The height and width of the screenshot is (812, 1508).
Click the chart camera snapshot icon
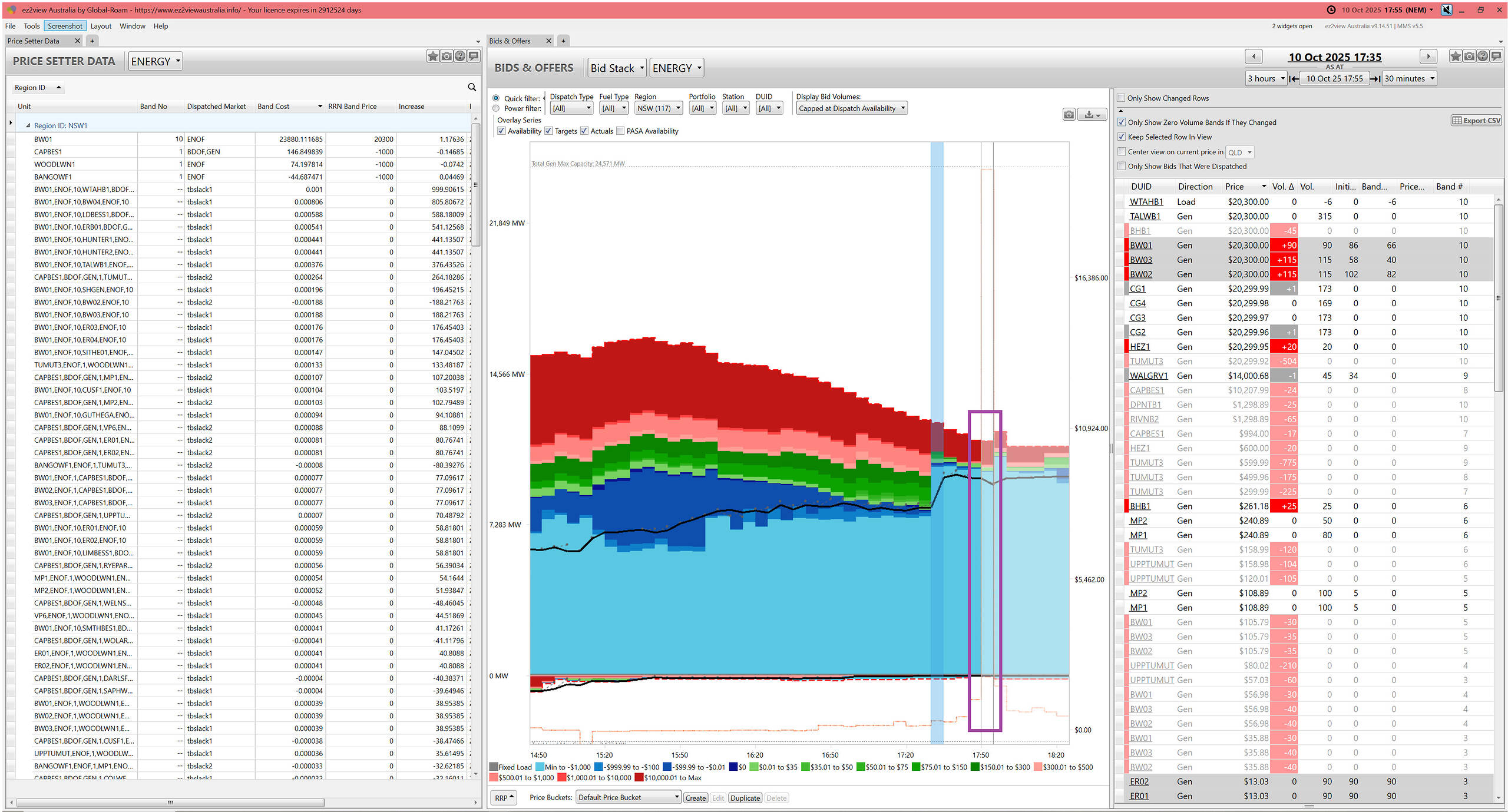1069,115
